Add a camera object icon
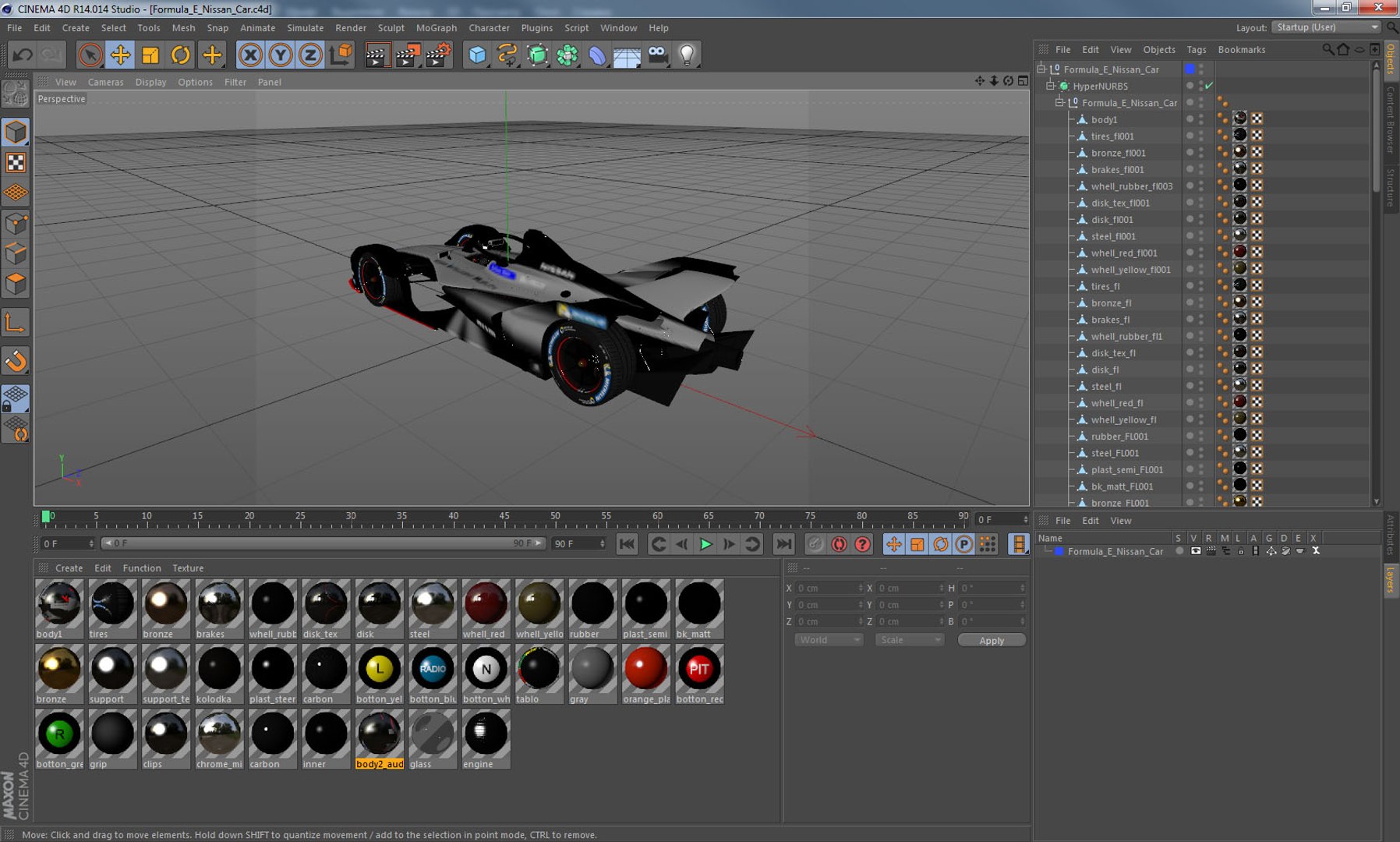The image size is (1400, 842). pyautogui.click(x=657, y=55)
